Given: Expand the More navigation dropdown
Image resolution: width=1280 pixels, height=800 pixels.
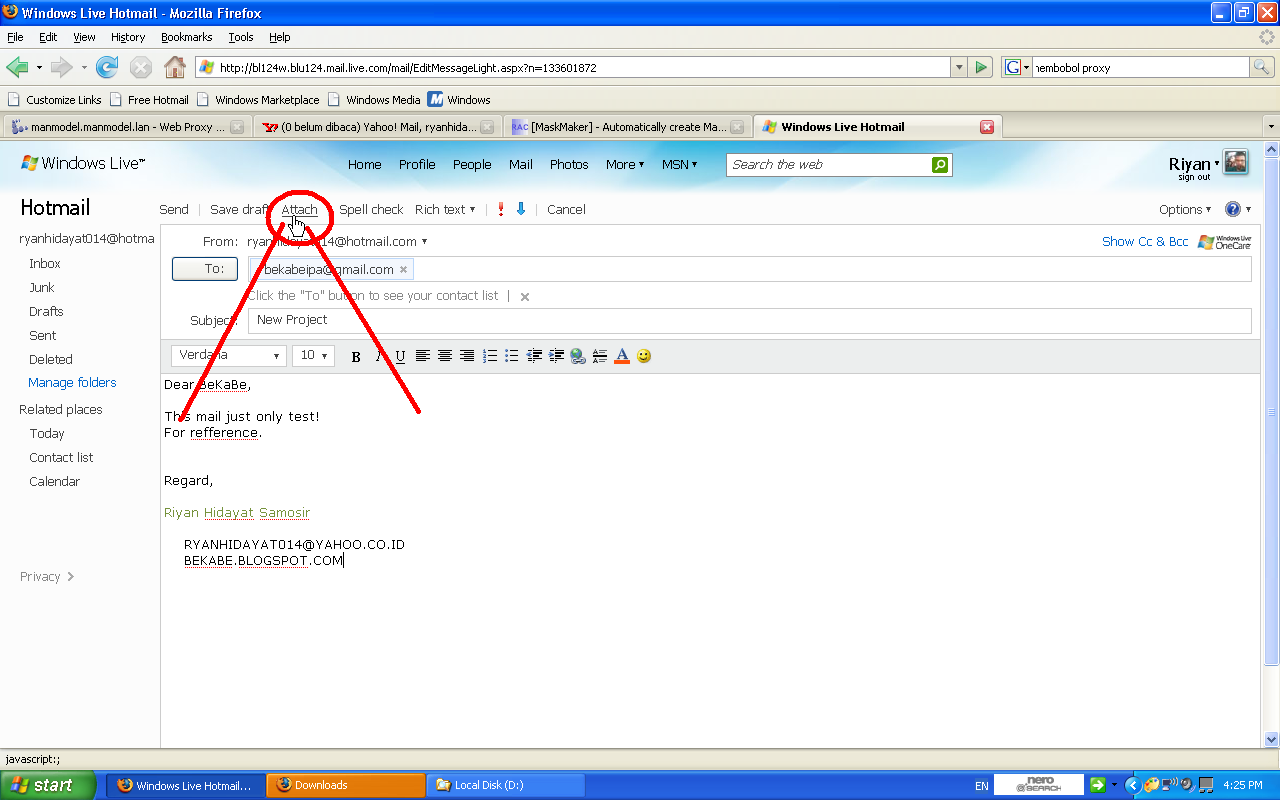Looking at the screenshot, I should tap(625, 165).
